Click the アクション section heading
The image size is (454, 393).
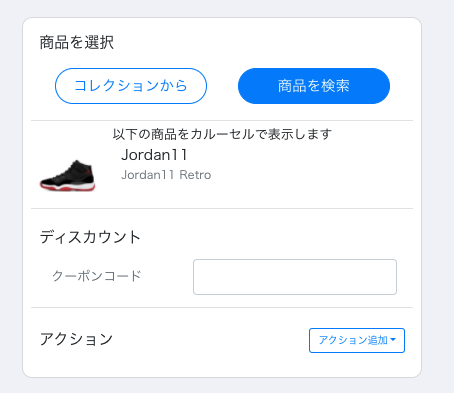pos(76,339)
